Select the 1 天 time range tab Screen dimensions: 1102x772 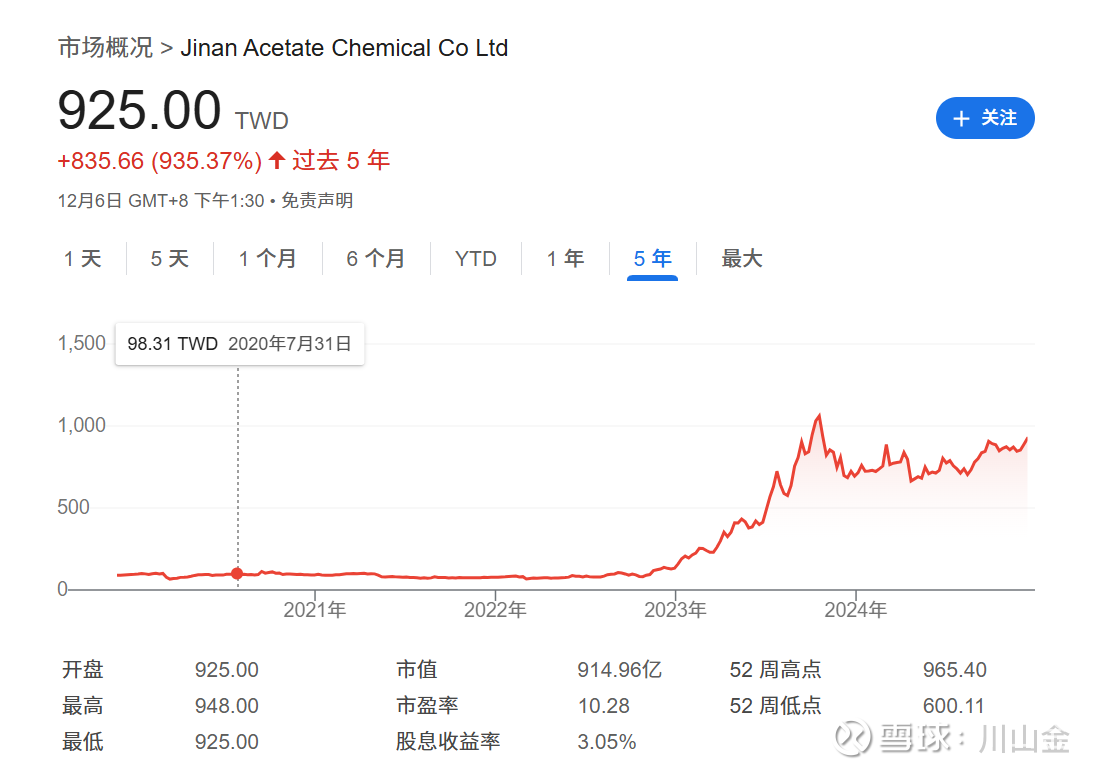pos(83,259)
